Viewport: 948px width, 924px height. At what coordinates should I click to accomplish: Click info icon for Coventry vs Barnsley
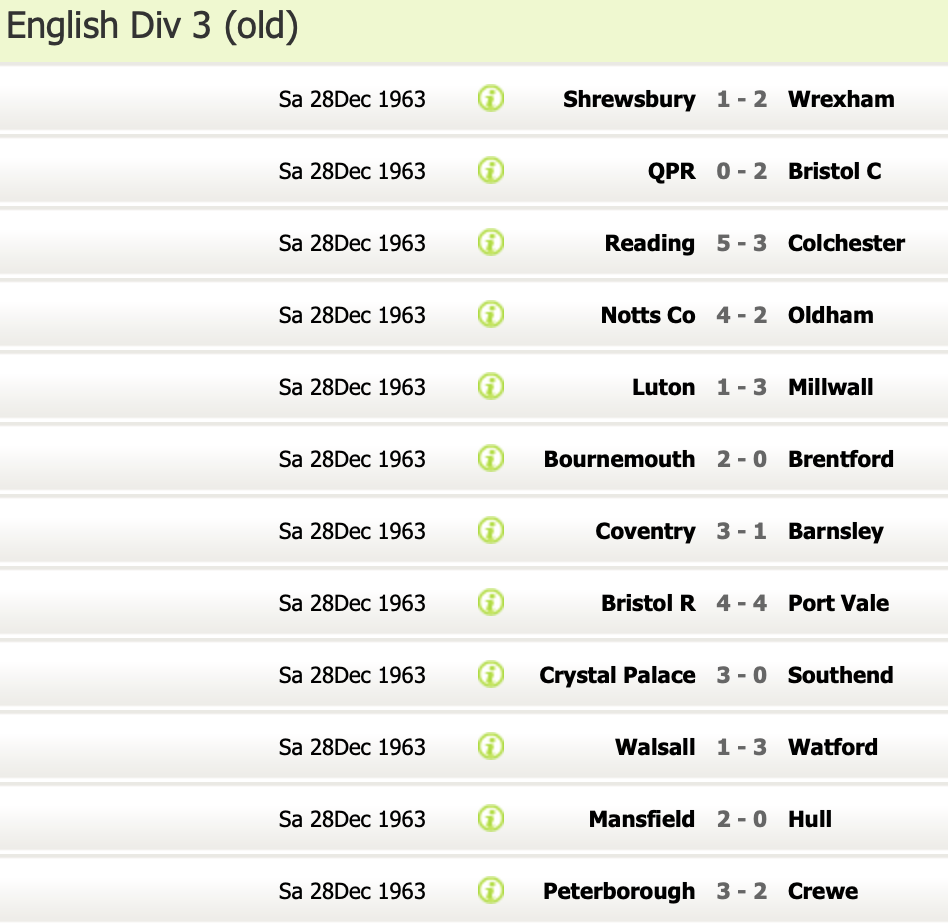click(490, 531)
